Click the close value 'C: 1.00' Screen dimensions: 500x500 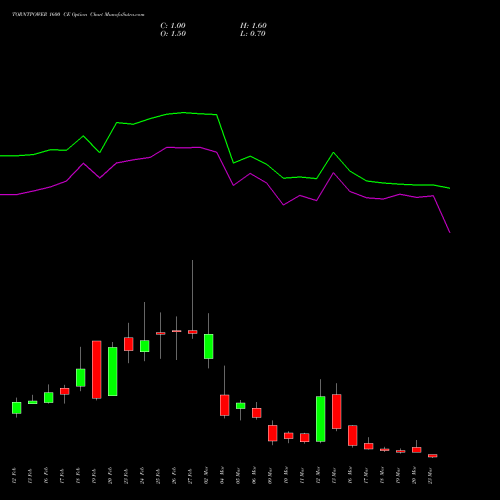coord(173,26)
